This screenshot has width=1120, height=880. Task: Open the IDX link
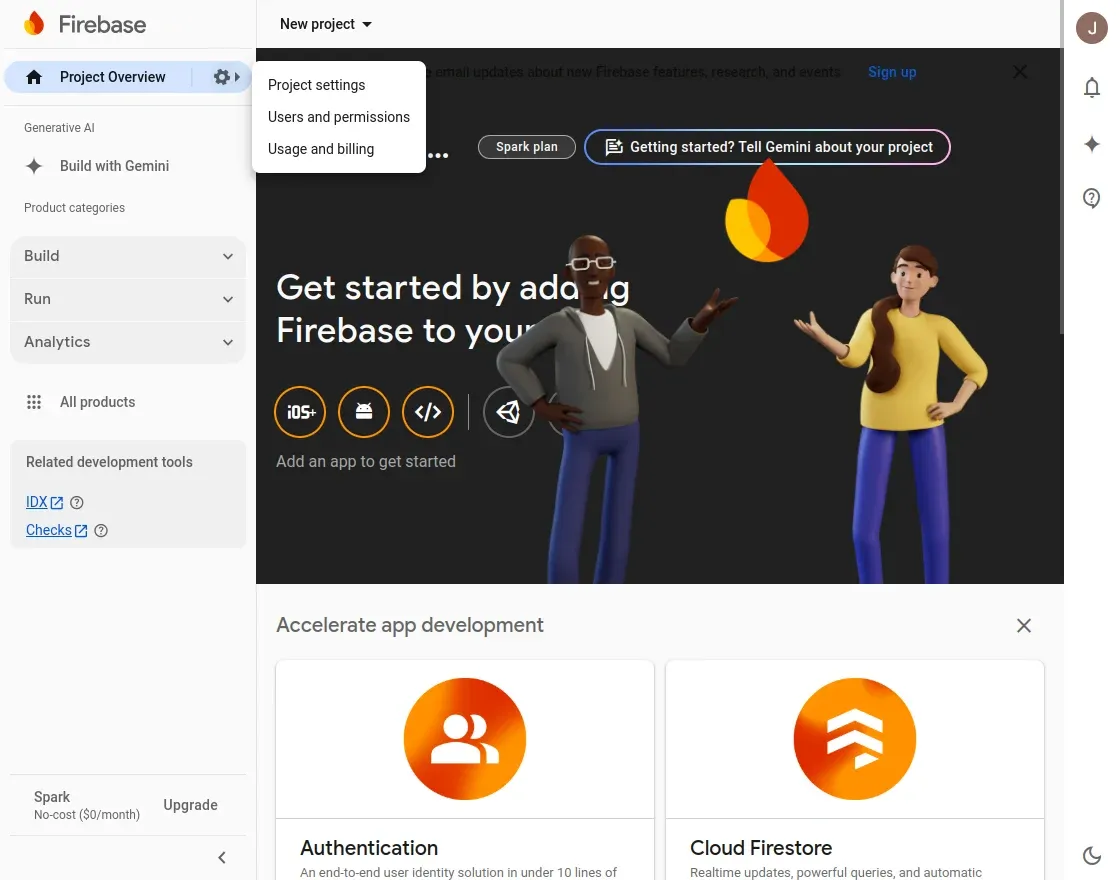click(44, 502)
